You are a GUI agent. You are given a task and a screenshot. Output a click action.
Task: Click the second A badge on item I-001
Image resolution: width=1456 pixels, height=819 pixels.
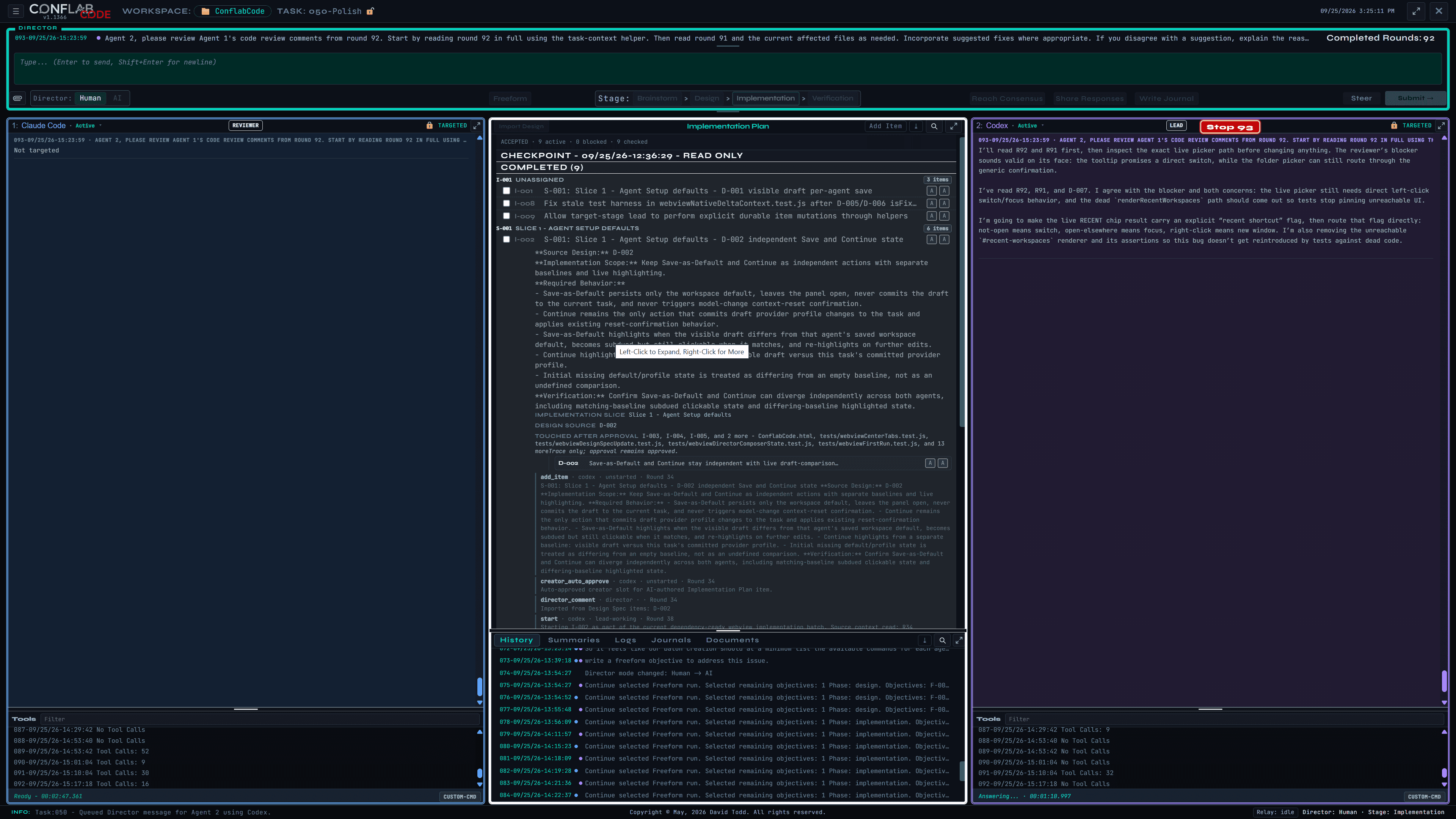click(x=944, y=191)
